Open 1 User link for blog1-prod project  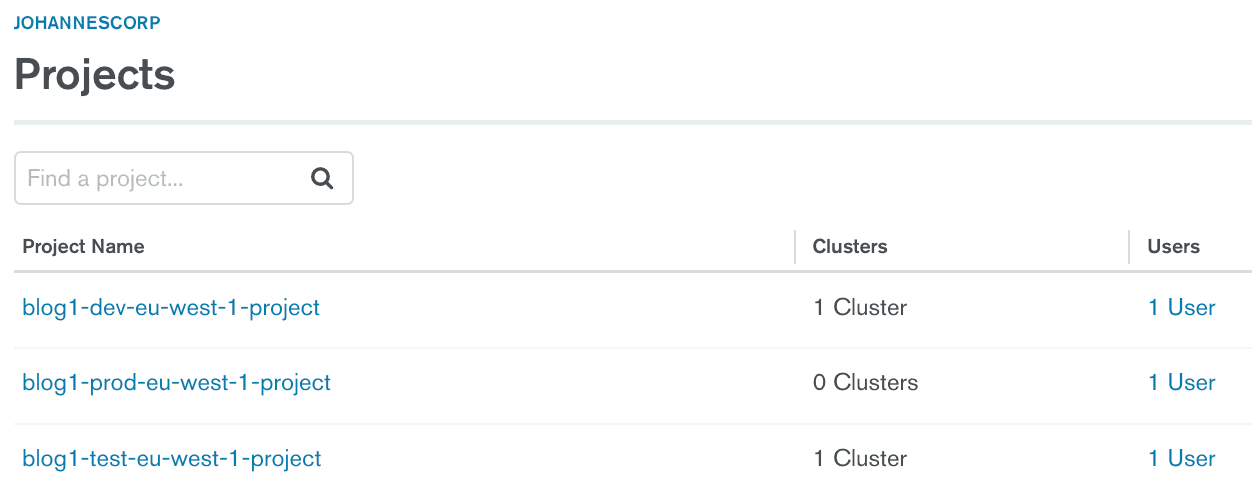click(x=1181, y=382)
